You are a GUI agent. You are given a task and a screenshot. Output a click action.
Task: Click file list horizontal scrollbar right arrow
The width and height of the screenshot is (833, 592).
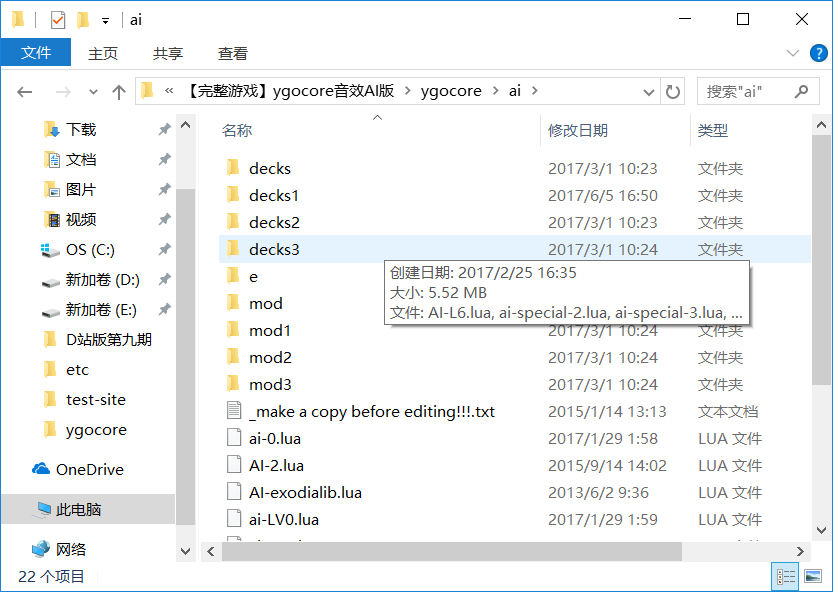[800, 552]
